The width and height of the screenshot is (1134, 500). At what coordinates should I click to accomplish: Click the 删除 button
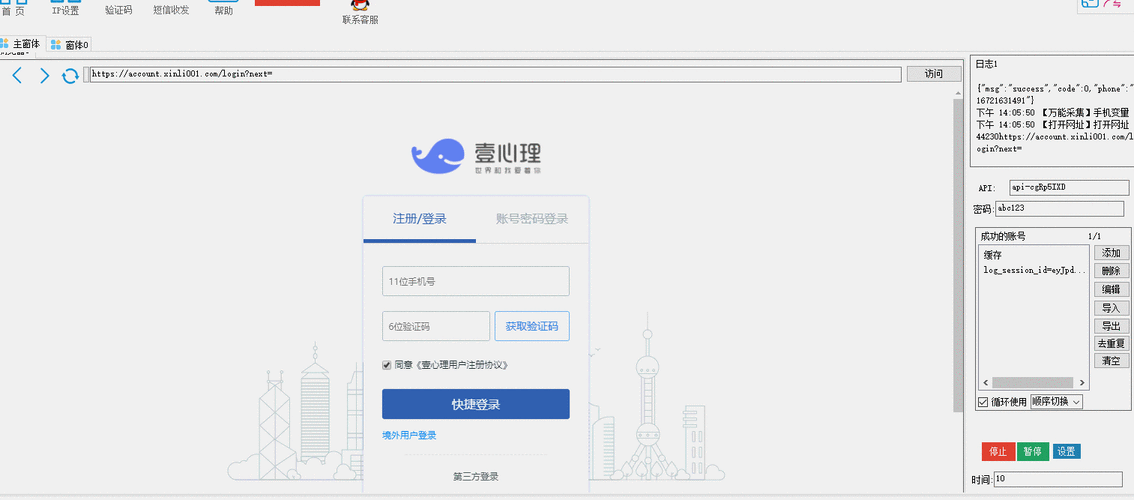(1111, 271)
